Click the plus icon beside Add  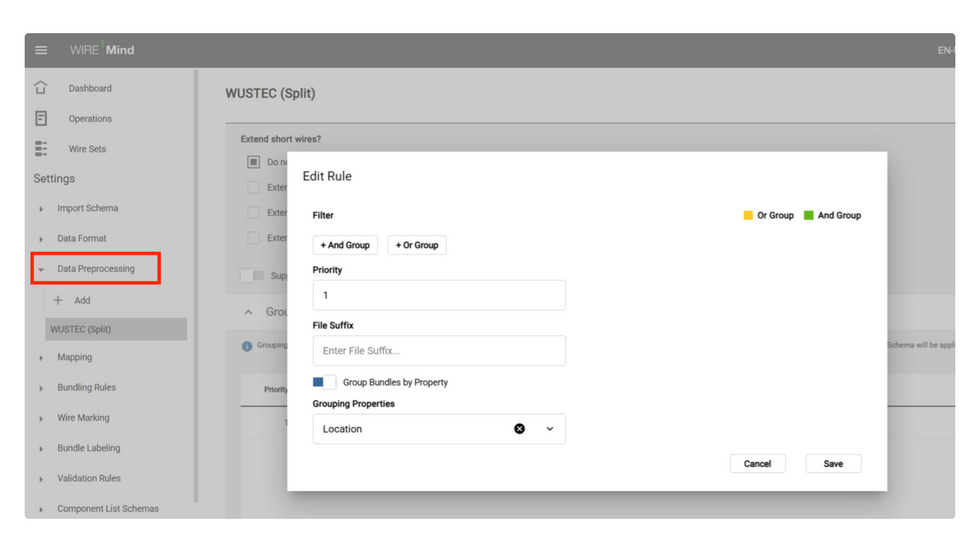[x=58, y=300]
